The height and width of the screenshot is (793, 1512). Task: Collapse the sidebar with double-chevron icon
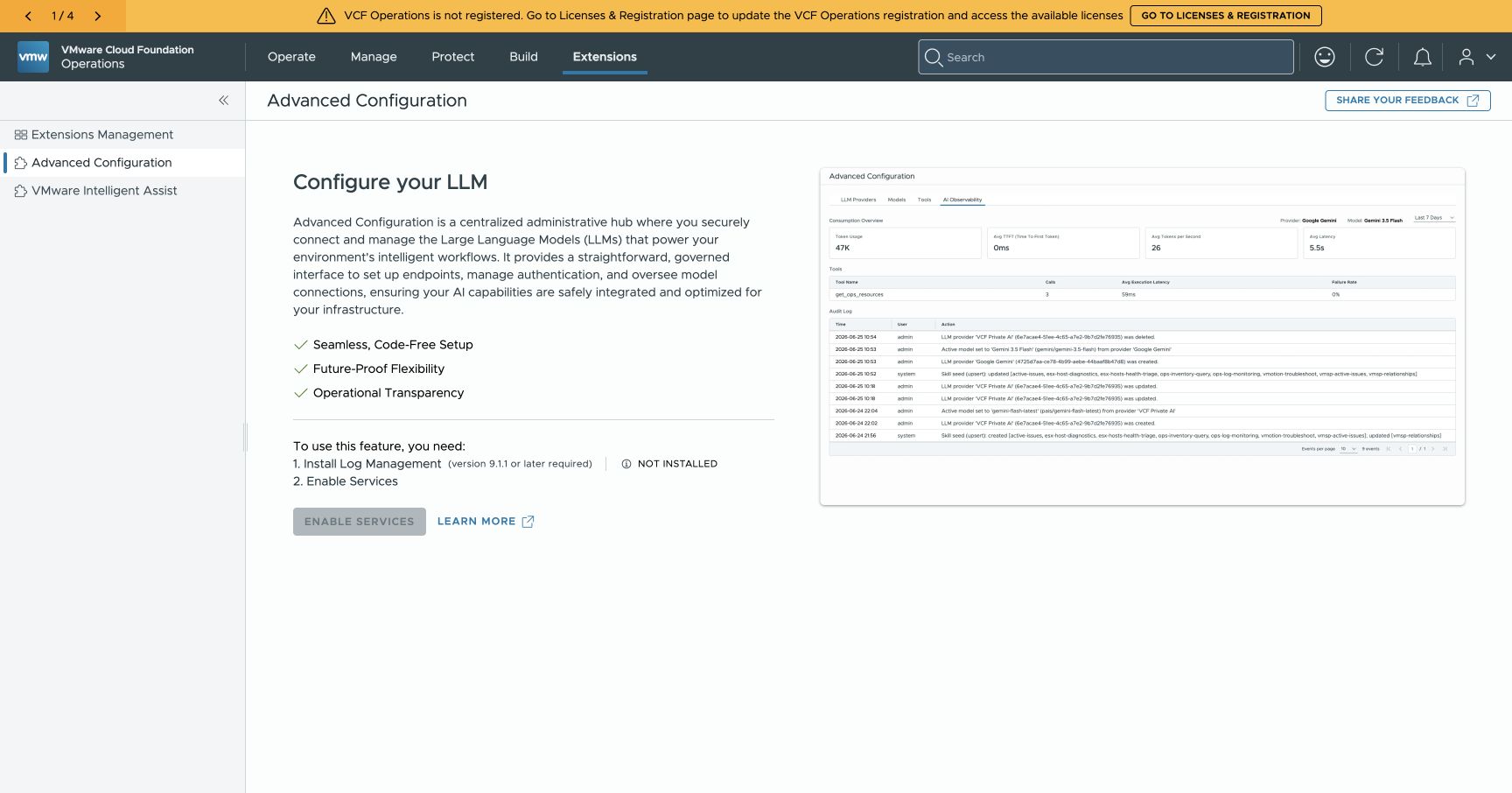tap(224, 100)
